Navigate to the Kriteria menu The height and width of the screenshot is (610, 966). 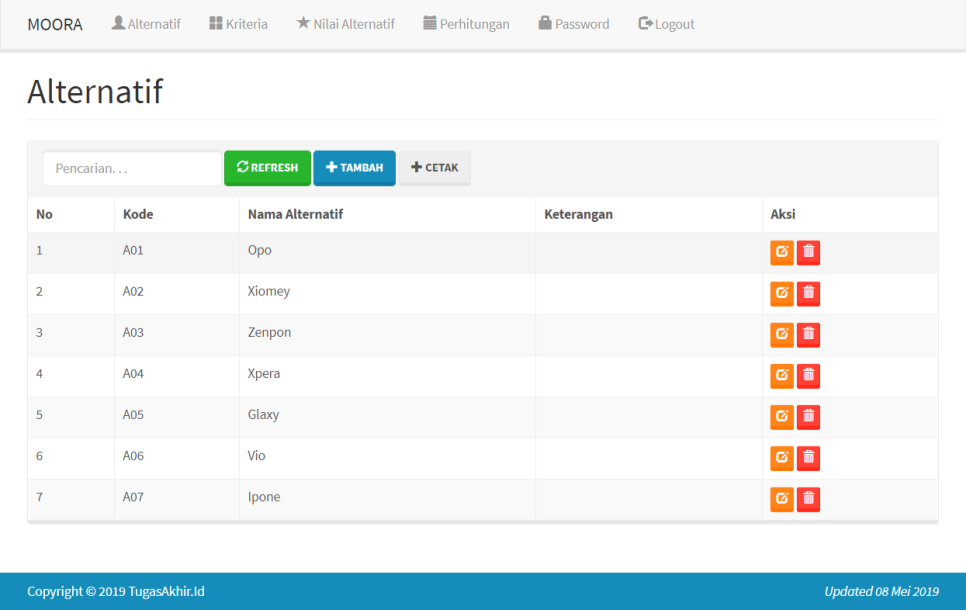(x=238, y=23)
